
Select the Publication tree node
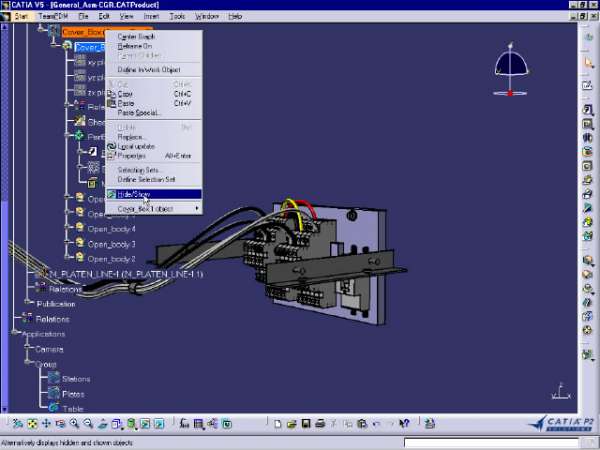[56, 304]
